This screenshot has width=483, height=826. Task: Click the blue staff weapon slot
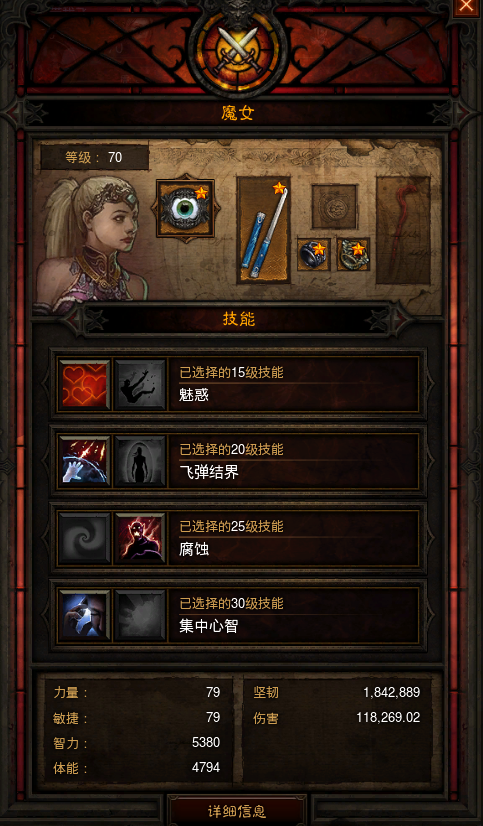click(264, 230)
